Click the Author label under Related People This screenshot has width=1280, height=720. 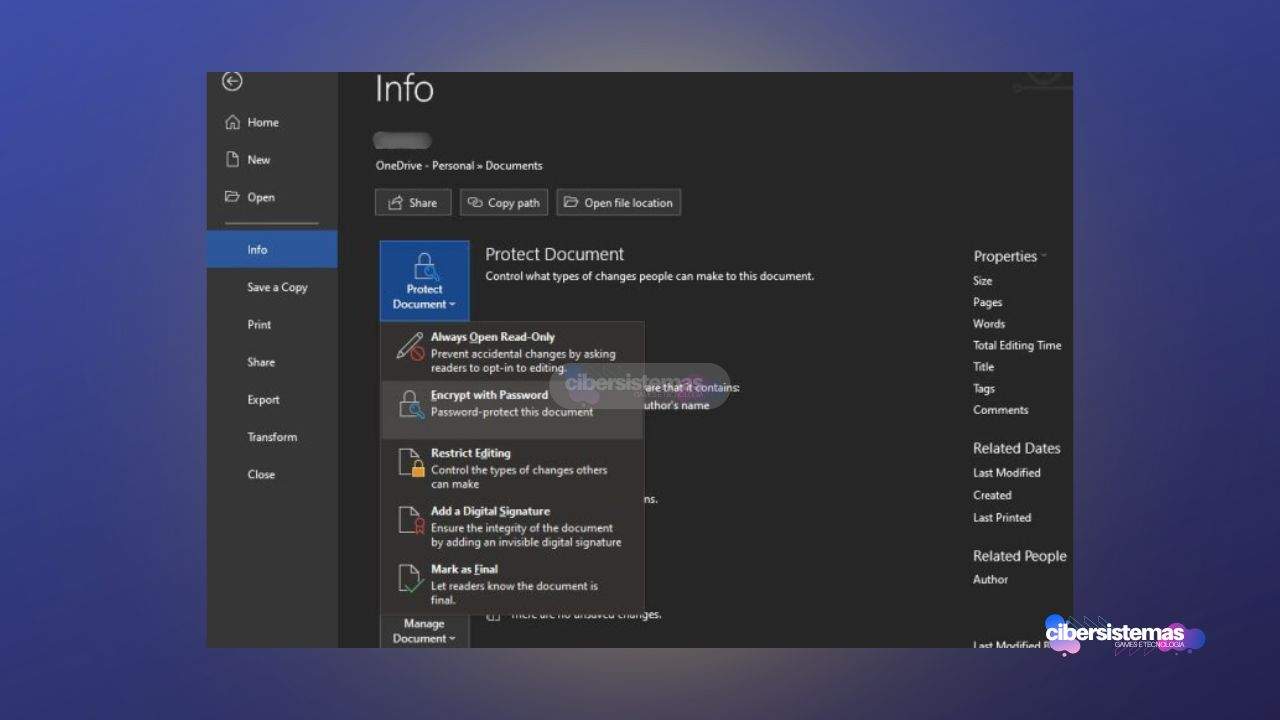pos(991,579)
